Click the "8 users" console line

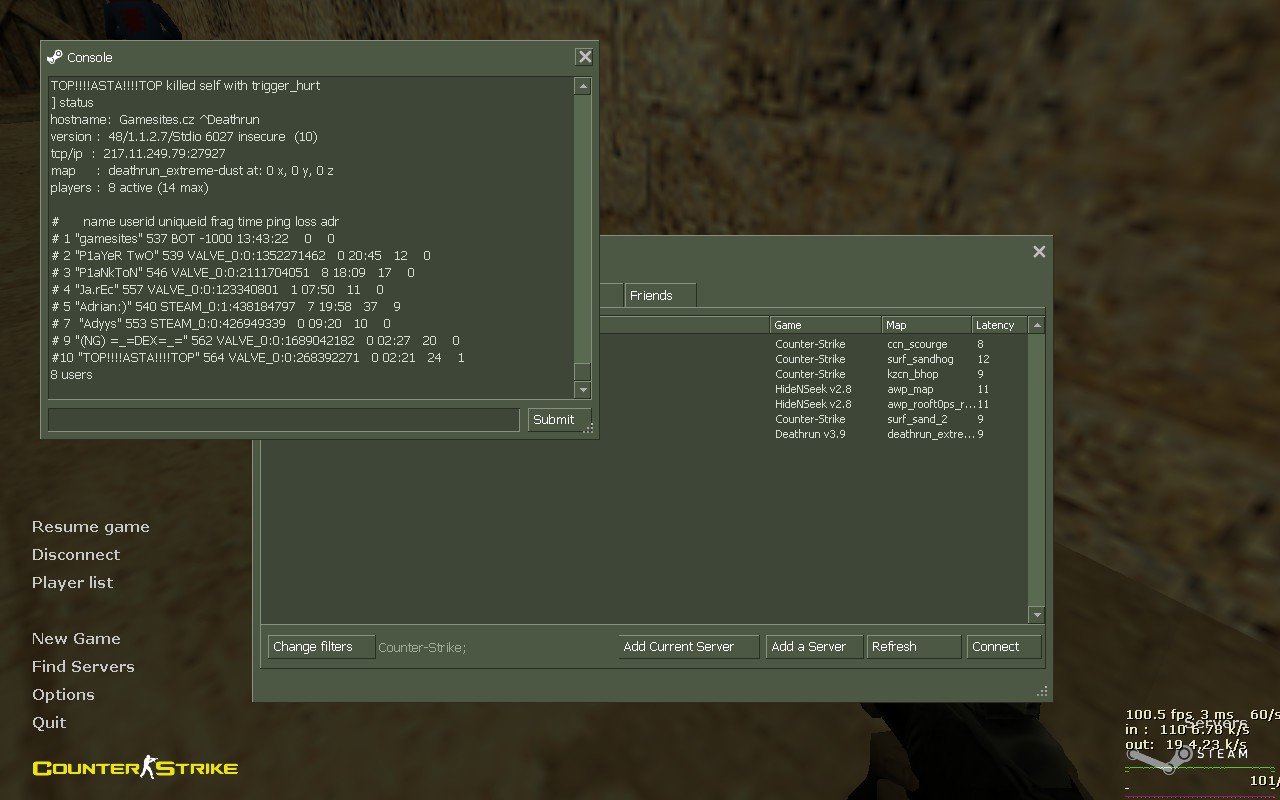[71, 375]
